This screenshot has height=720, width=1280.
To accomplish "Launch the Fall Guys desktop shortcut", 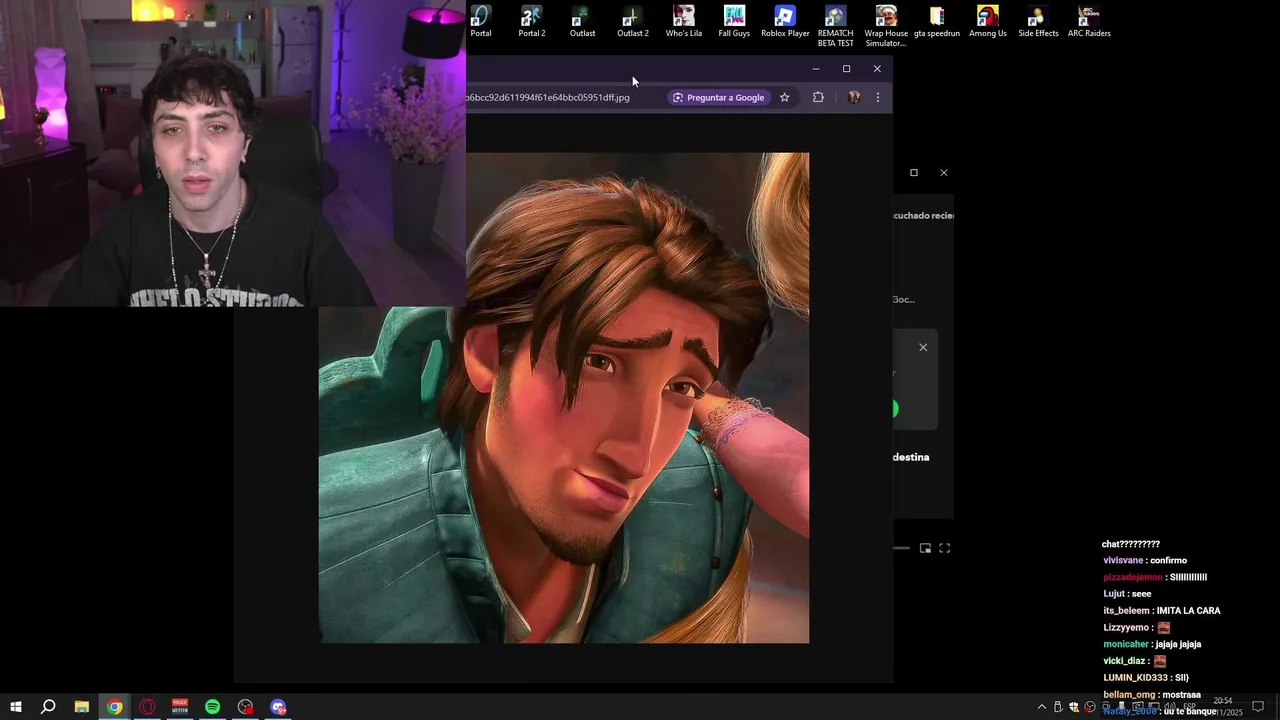I will (734, 22).
